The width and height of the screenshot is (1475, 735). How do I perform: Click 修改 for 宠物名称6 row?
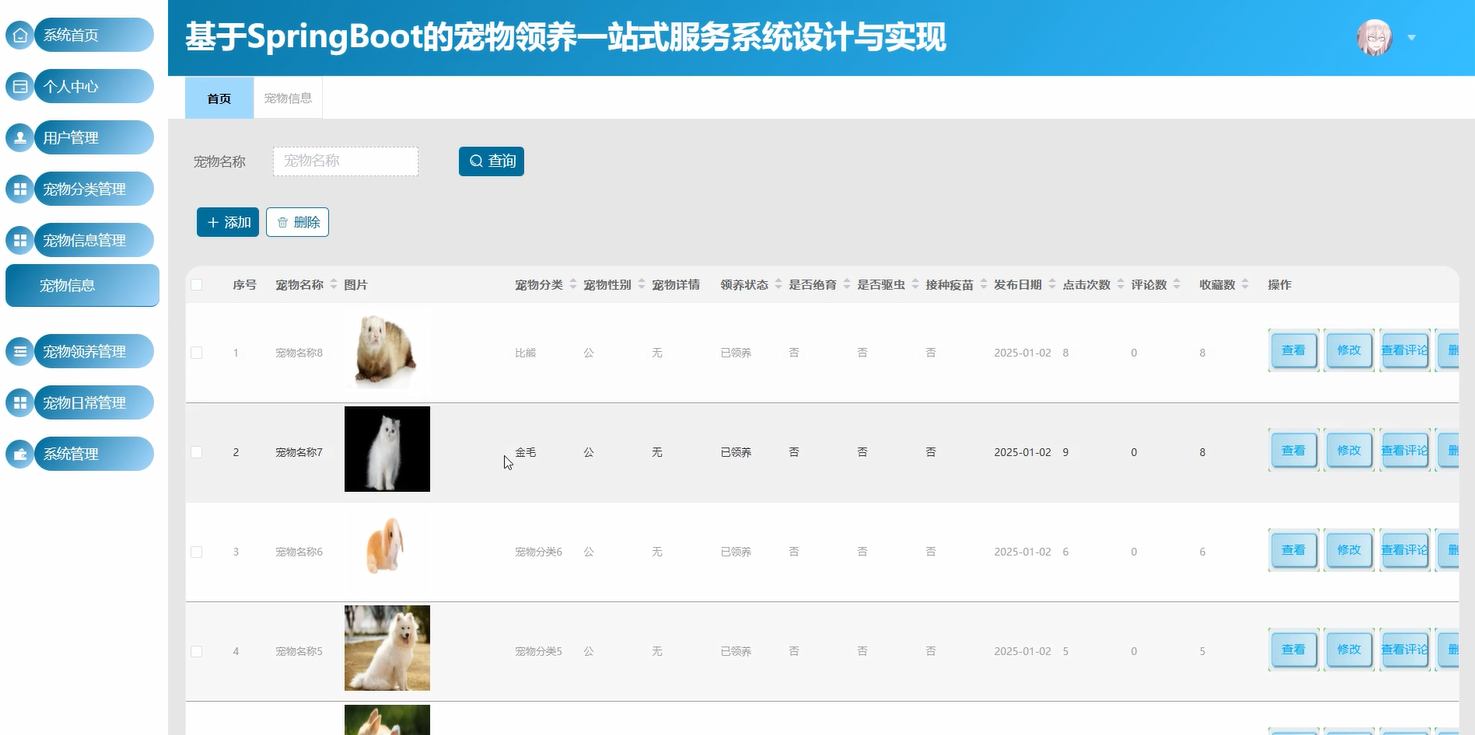pyautogui.click(x=1349, y=549)
